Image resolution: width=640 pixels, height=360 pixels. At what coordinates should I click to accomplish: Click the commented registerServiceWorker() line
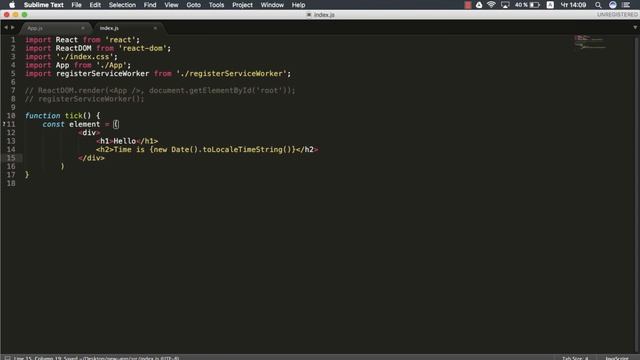pyautogui.click(x=84, y=99)
